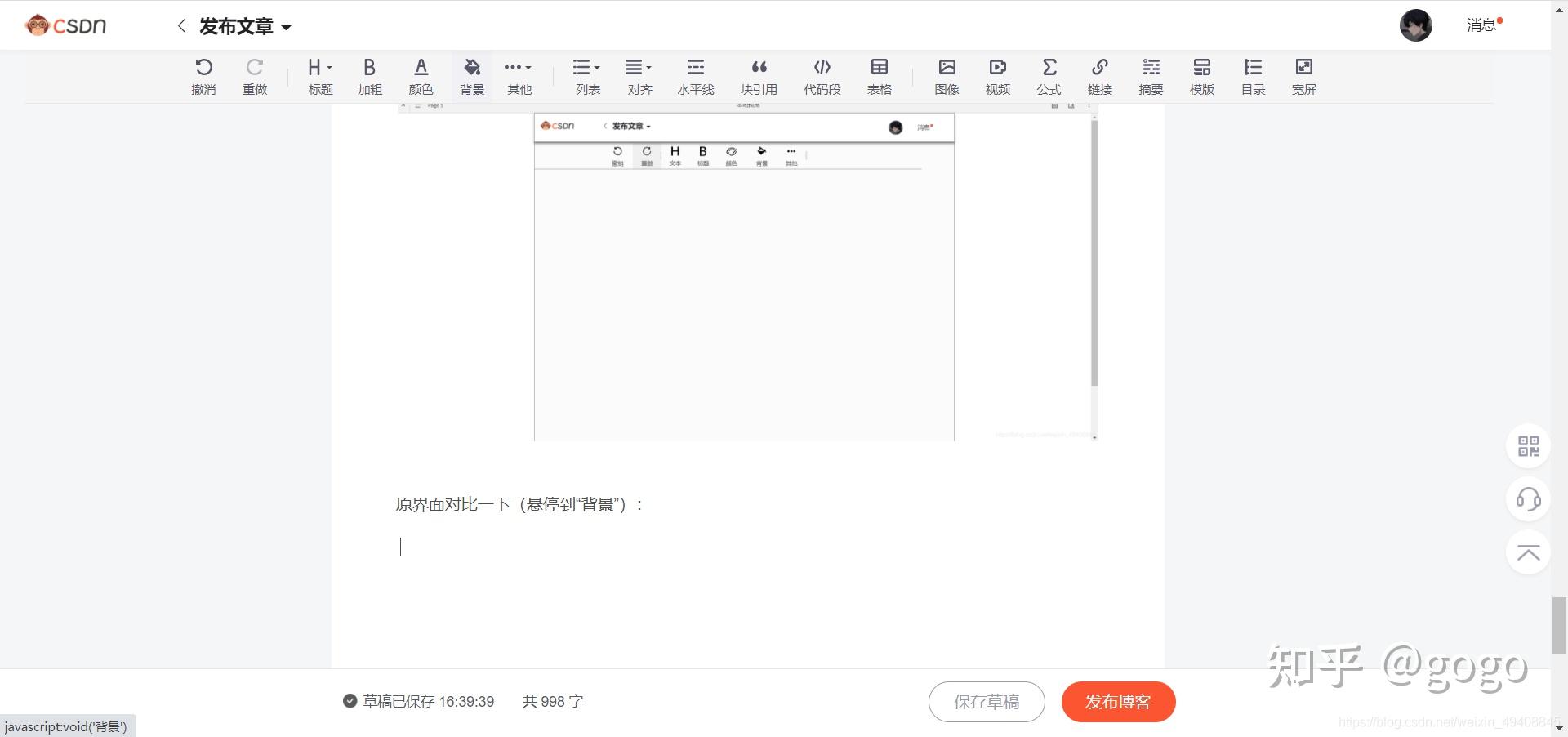This screenshot has width=1568, height=737.
Task: Click the Redo (重做) toolbar icon
Action: click(255, 77)
